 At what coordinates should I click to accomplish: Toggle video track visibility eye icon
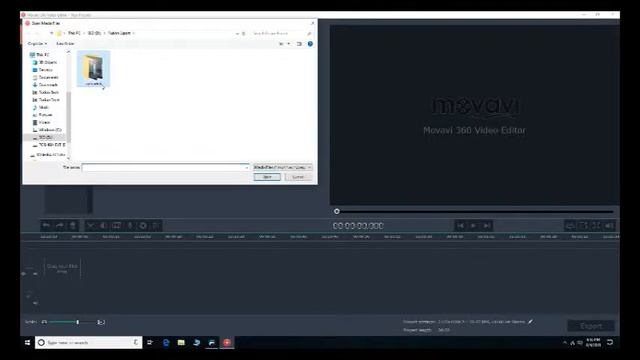coord(24,273)
